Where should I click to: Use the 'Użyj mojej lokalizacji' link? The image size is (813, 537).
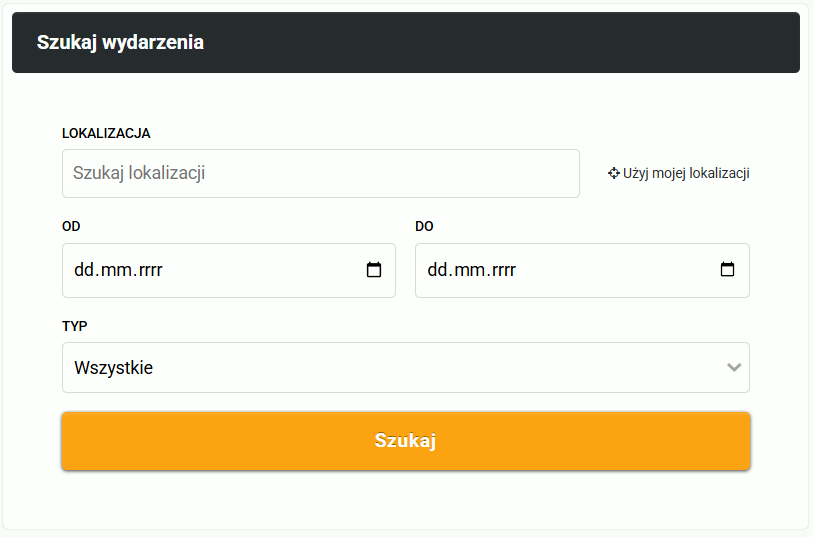click(x=679, y=173)
